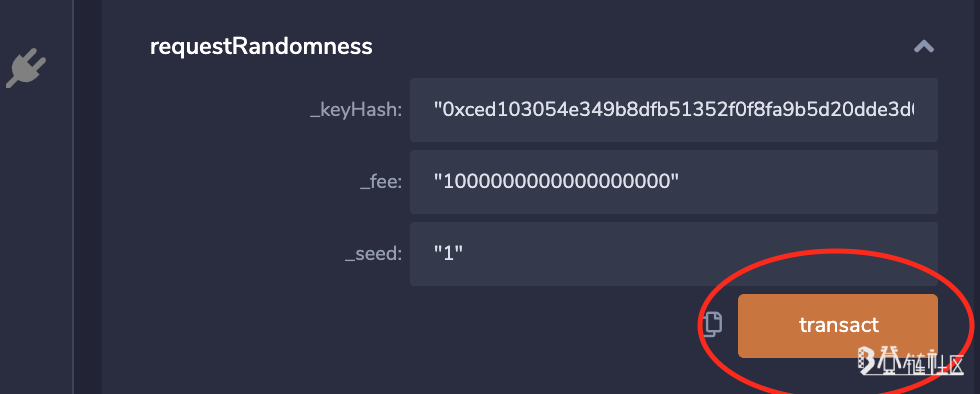This screenshot has width=980, height=394.
Task: Open the Plugin Manager plug icon
Action: pos(26,68)
